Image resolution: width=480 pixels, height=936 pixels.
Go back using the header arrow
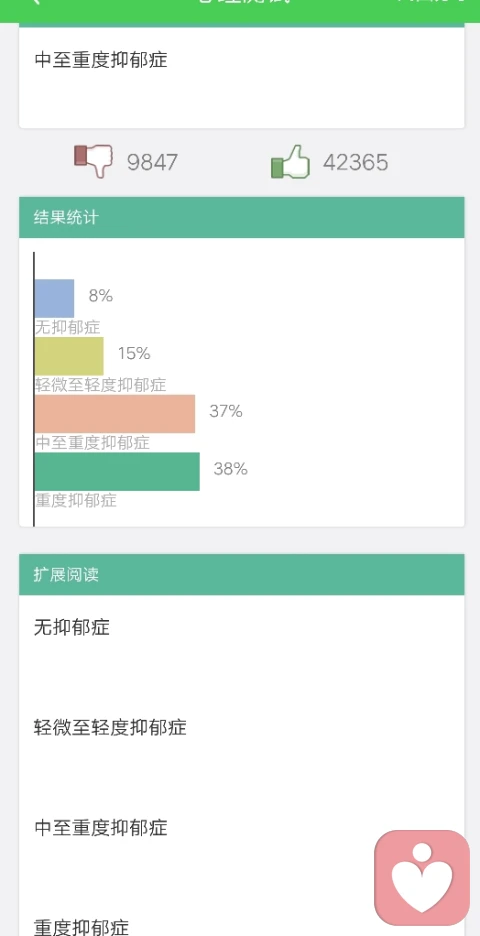click(36, 2)
